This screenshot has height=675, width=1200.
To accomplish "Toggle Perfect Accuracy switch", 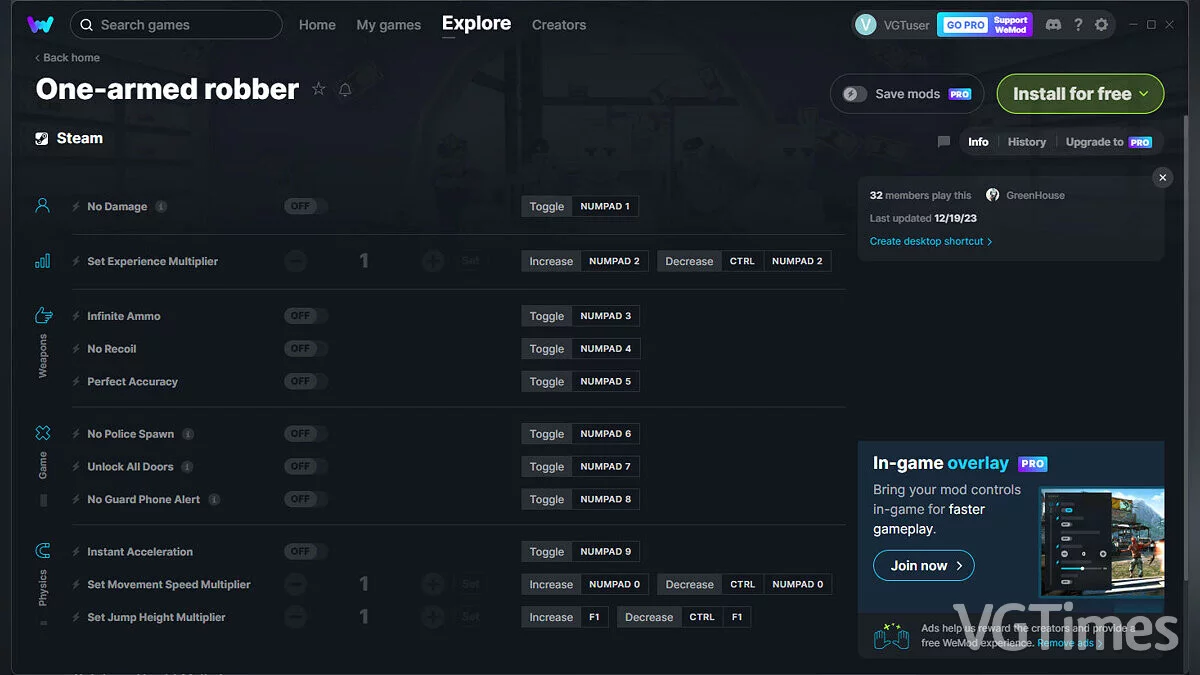I will point(304,381).
